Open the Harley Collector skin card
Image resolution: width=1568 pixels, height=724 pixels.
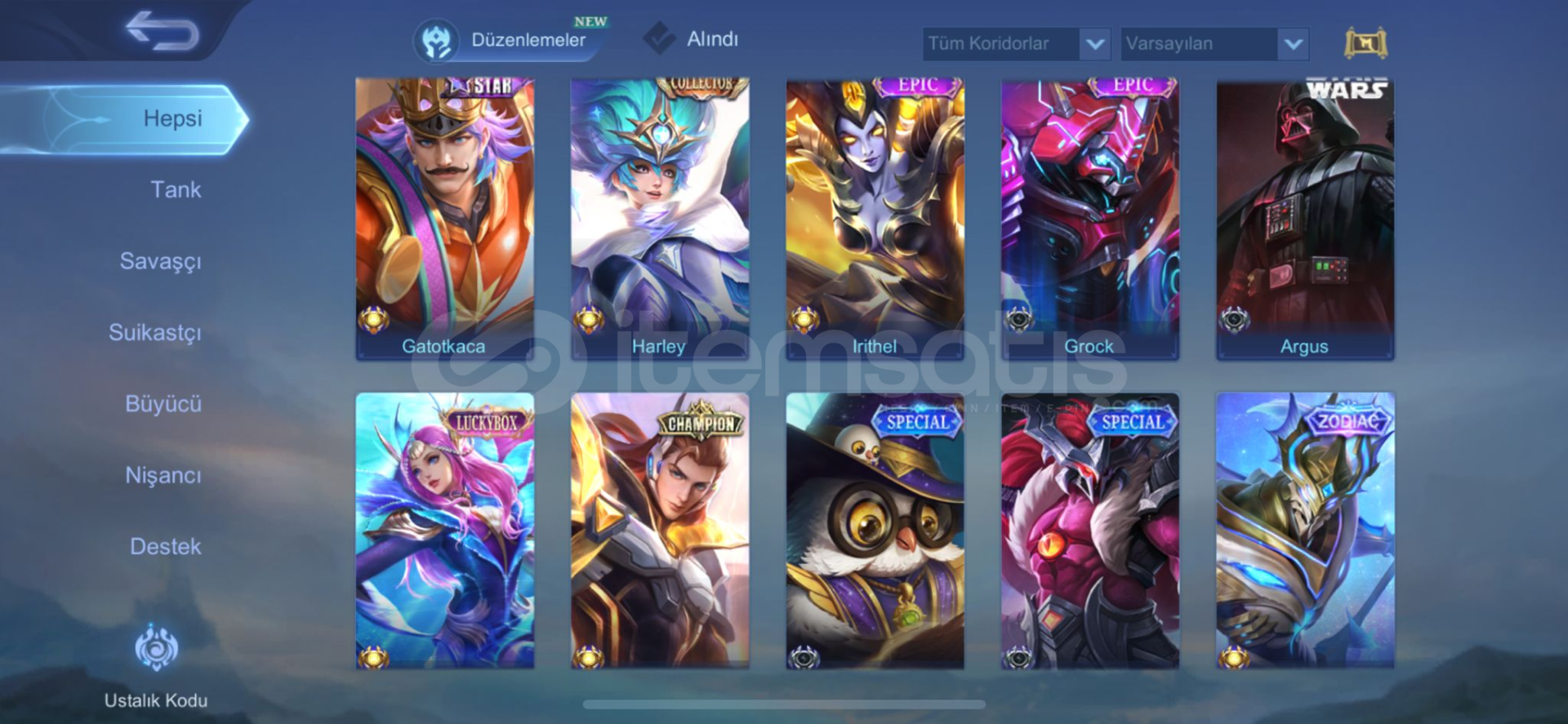coord(659,219)
